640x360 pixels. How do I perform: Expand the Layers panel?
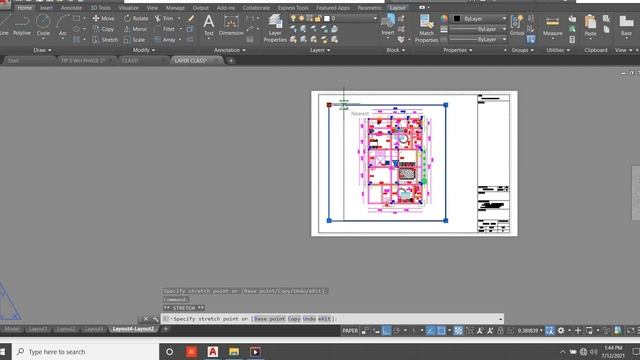[x=320, y=50]
